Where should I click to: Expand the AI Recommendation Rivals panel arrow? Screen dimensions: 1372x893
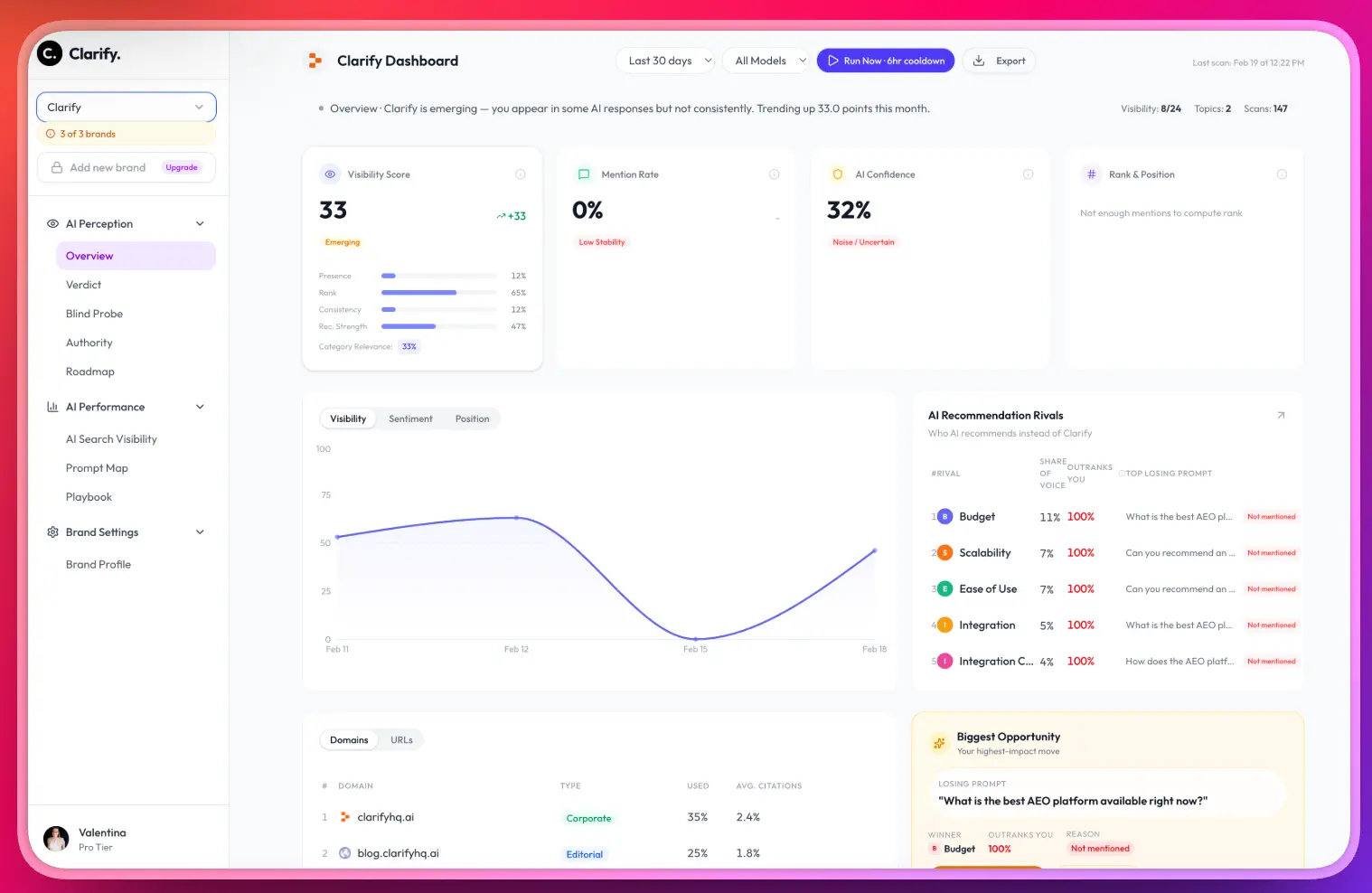(1281, 416)
